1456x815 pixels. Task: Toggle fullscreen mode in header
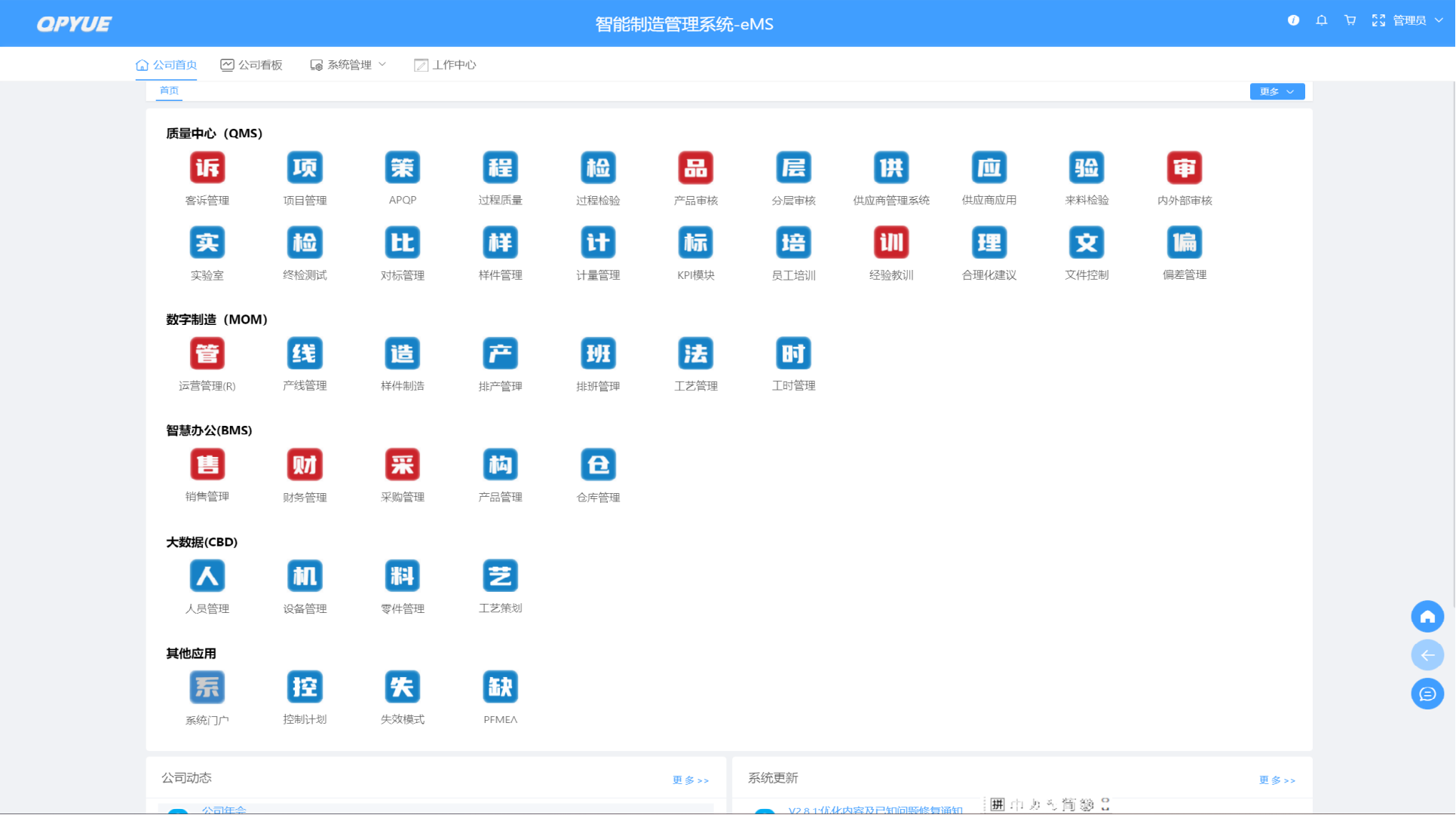1378,20
